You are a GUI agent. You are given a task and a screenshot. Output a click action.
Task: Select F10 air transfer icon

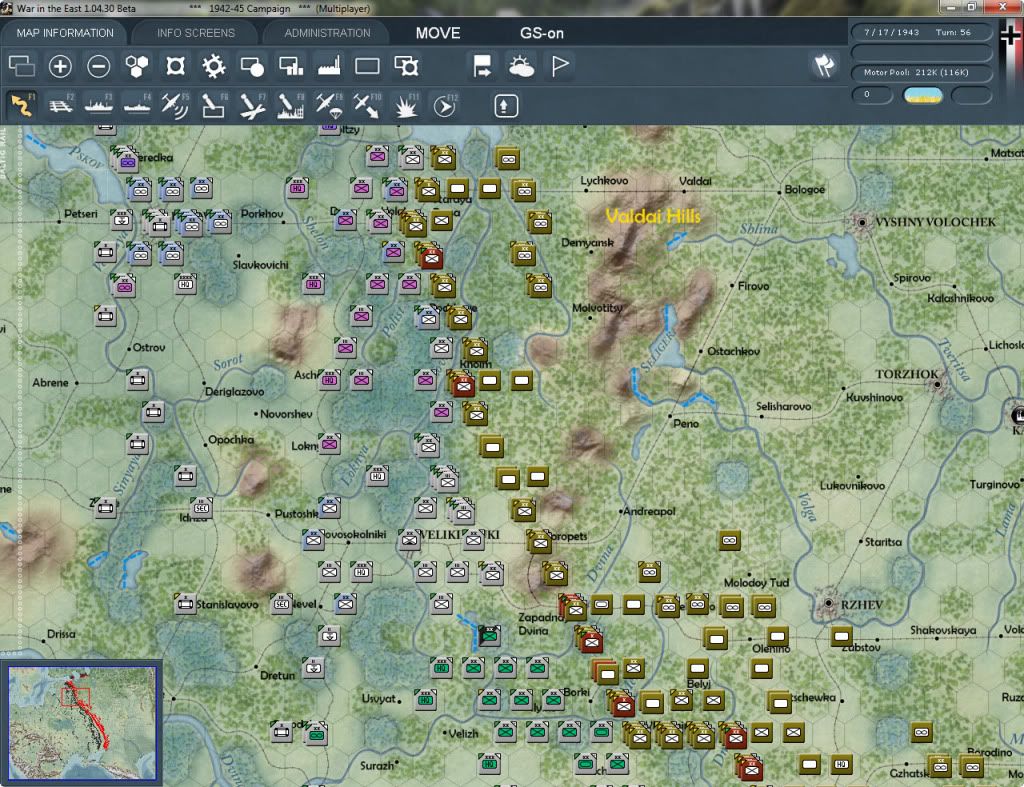pos(367,105)
